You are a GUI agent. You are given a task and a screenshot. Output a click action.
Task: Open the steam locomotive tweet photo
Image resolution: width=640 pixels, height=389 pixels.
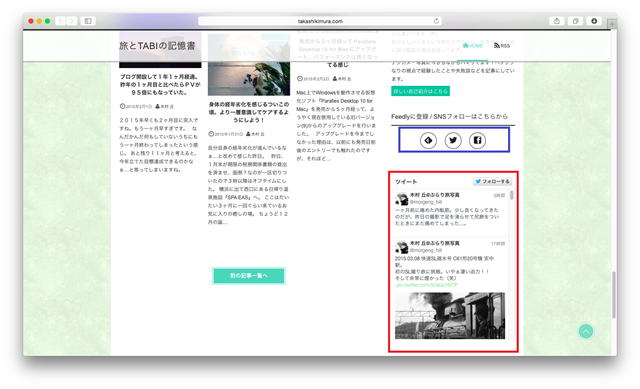[450, 315]
